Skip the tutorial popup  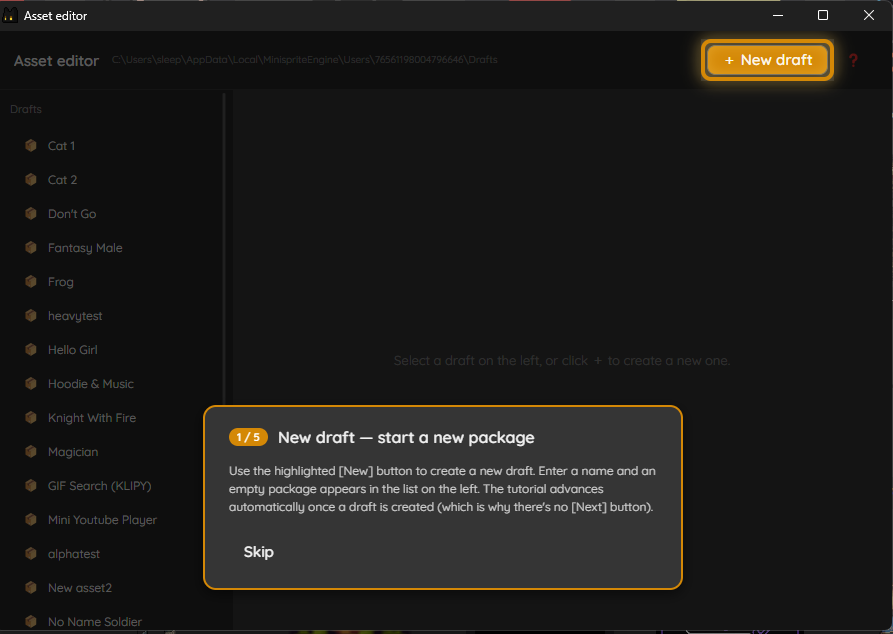(x=259, y=552)
